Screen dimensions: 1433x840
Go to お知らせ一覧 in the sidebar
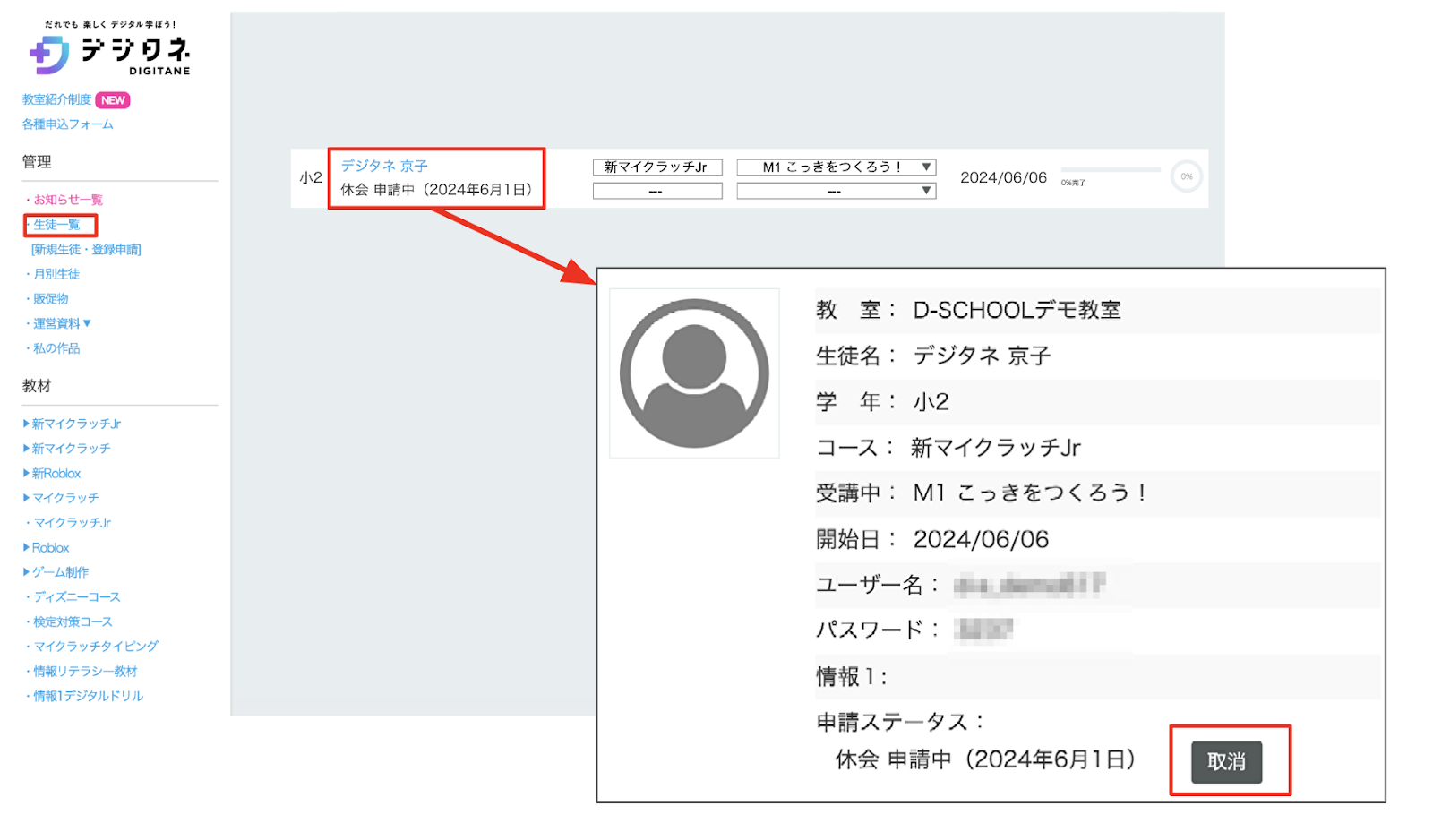[x=68, y=200]
